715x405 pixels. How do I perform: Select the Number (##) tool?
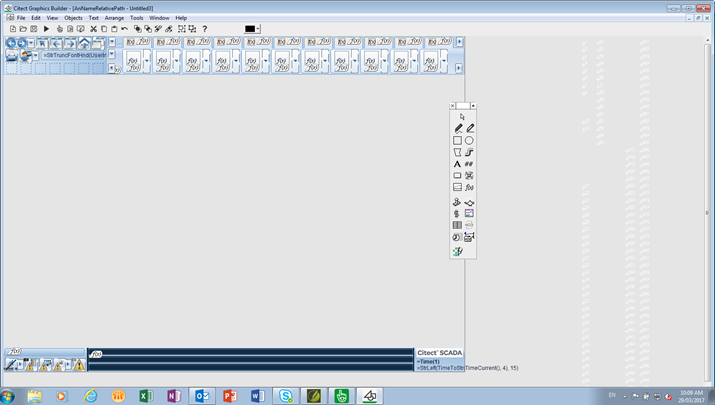[x=469, y=164]
